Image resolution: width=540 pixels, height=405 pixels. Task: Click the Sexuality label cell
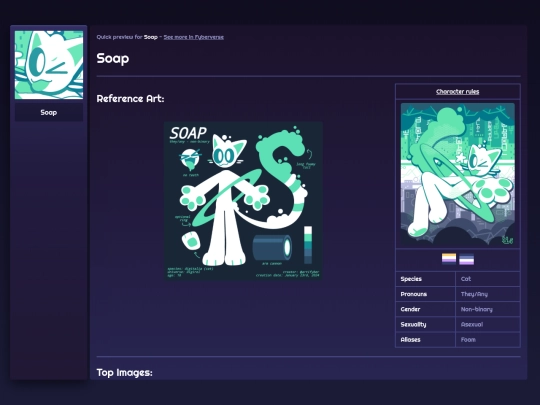(426, 324)
